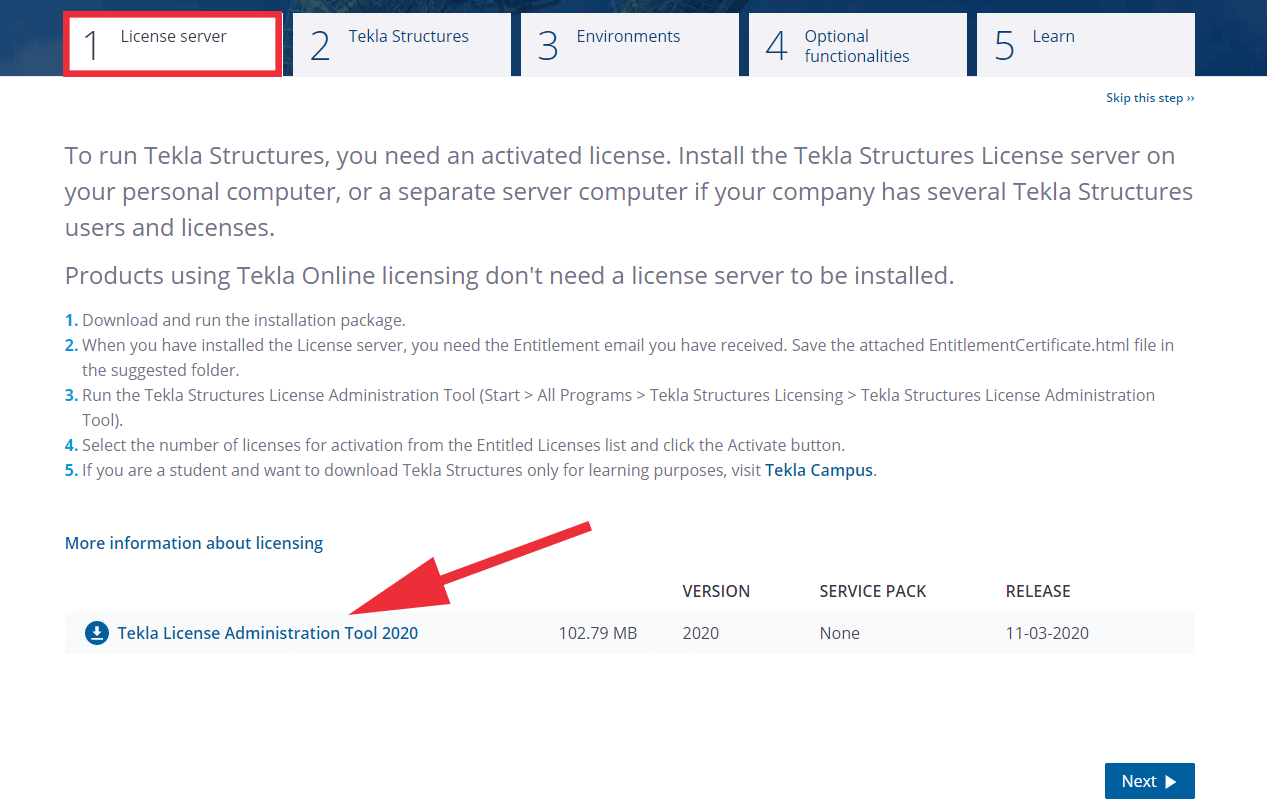The width and height of the screenshot is (1267, 809).
Task: Click the SERVICE PACK column header
Action: click(x=873, y=591)
